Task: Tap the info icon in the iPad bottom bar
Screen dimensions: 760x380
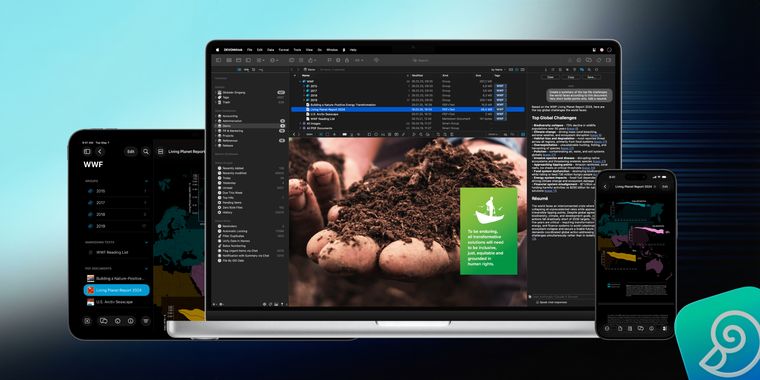Action: tap(131, 321)
